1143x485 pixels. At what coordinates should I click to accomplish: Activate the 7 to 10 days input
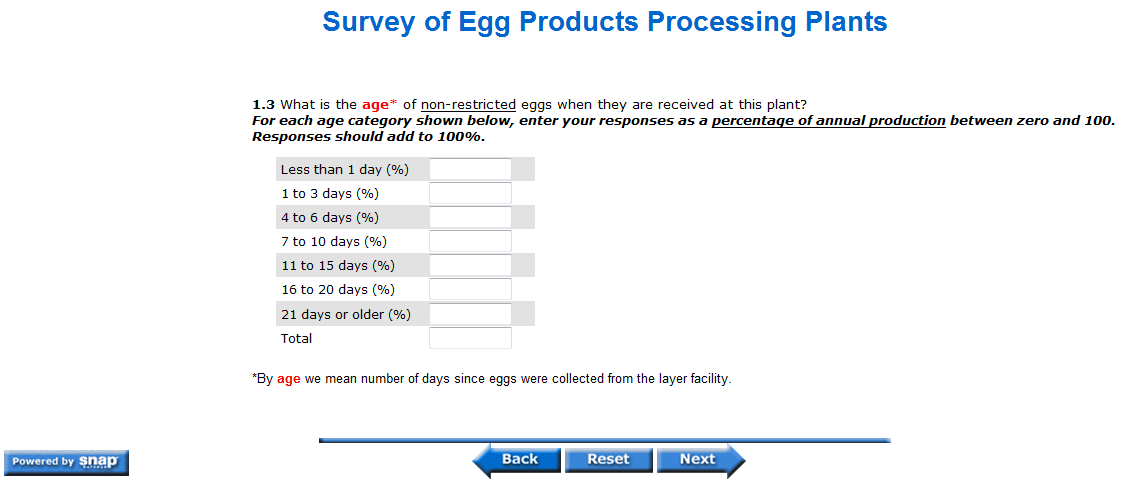tap(470, 241)
